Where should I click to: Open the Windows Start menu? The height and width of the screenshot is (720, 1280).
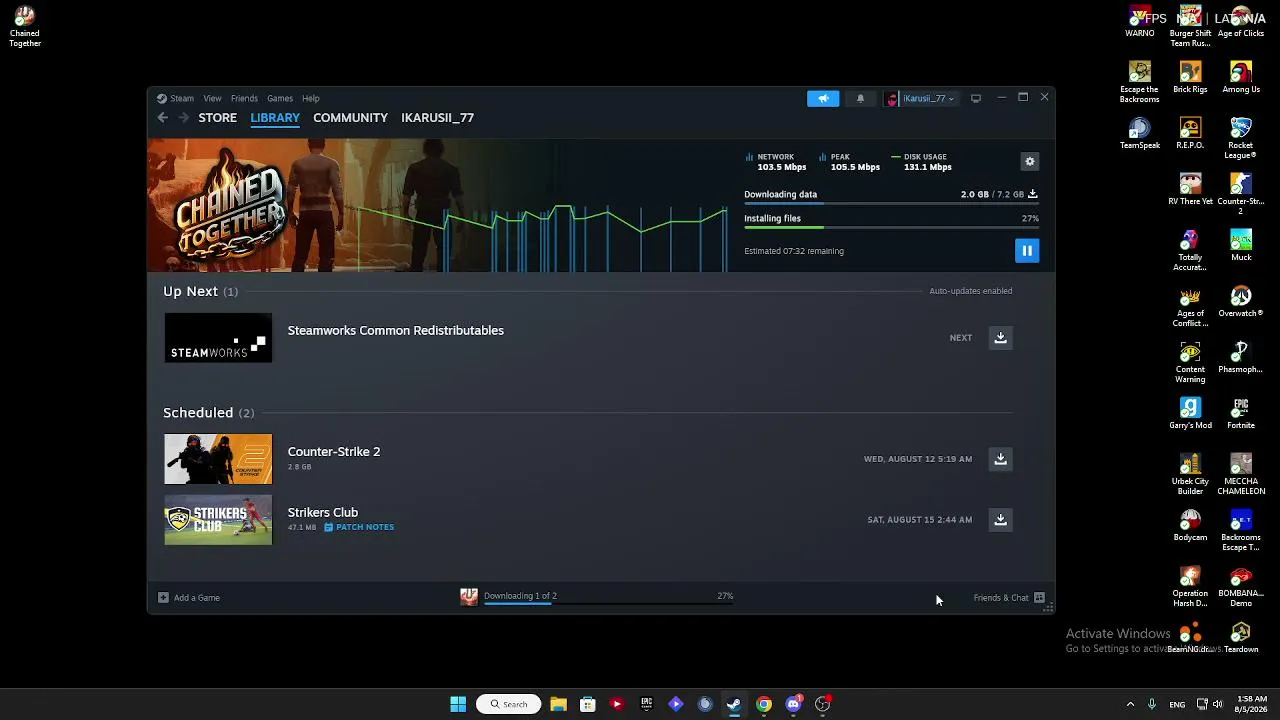458,704
